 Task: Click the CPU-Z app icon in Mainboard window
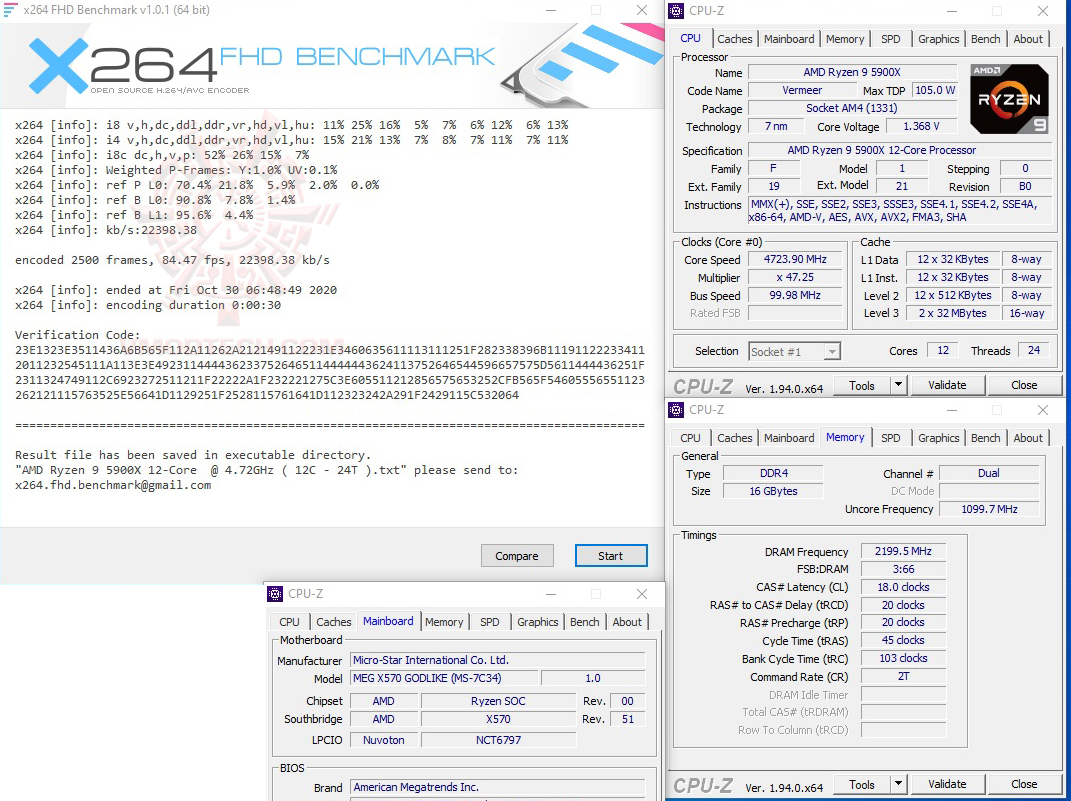[275, 594]
